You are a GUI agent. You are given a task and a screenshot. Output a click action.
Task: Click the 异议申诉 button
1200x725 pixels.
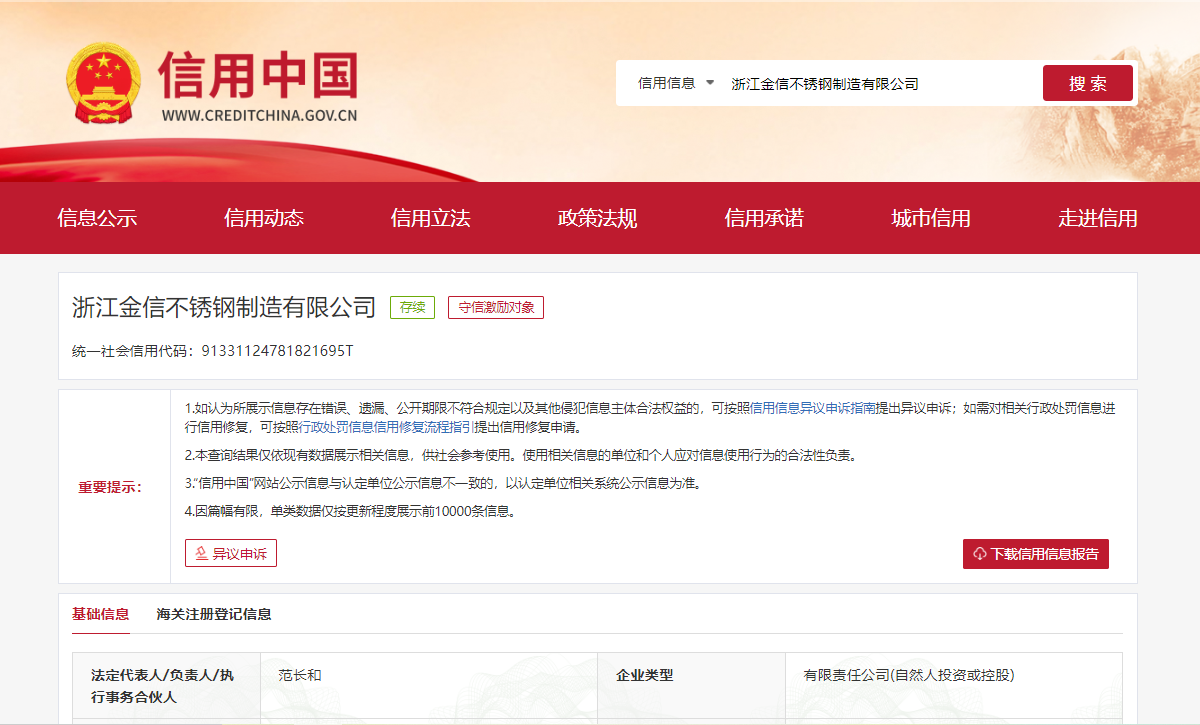(x=231, y=553)
